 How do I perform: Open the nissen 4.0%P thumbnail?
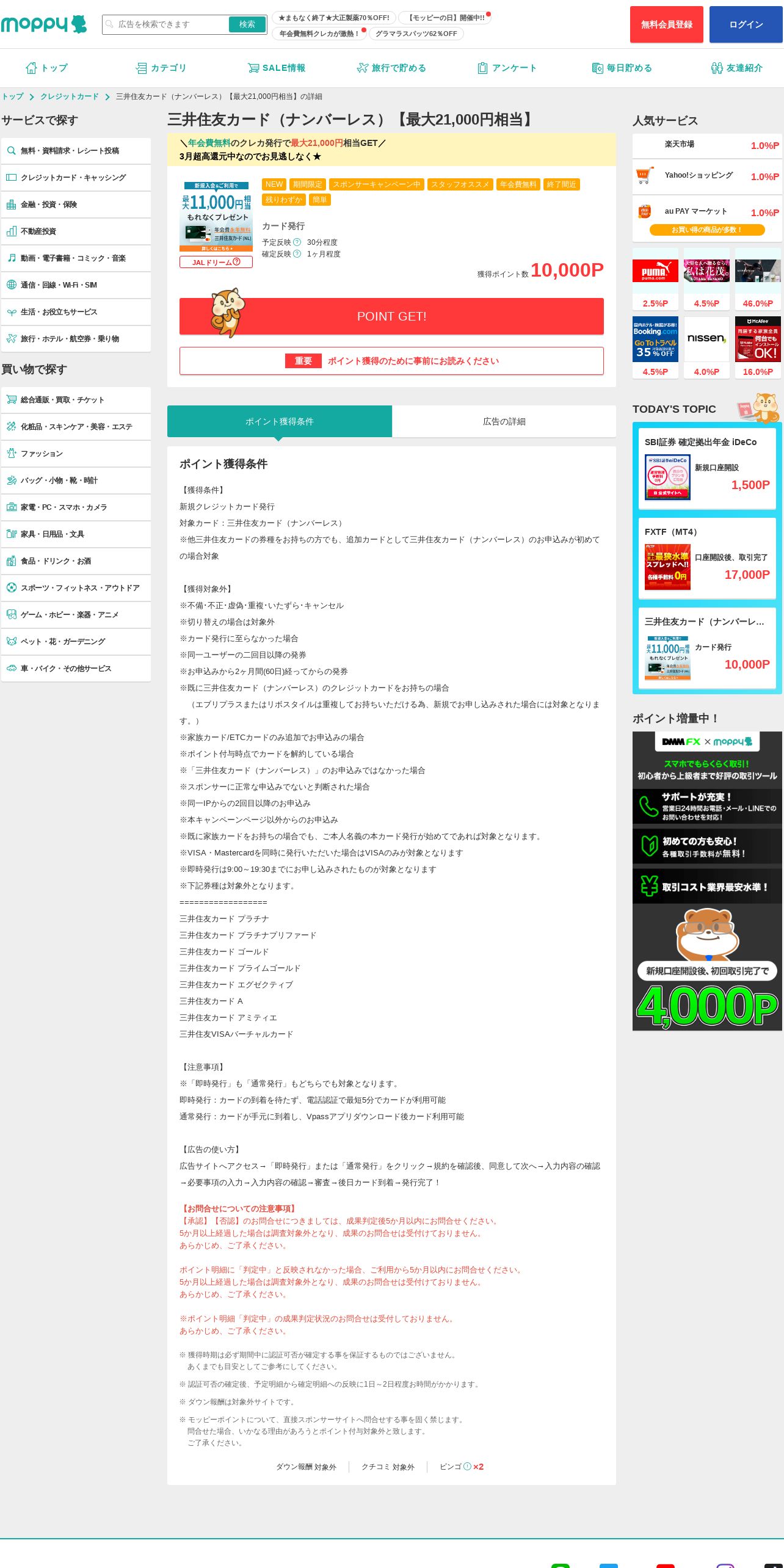tap(706, 347)
